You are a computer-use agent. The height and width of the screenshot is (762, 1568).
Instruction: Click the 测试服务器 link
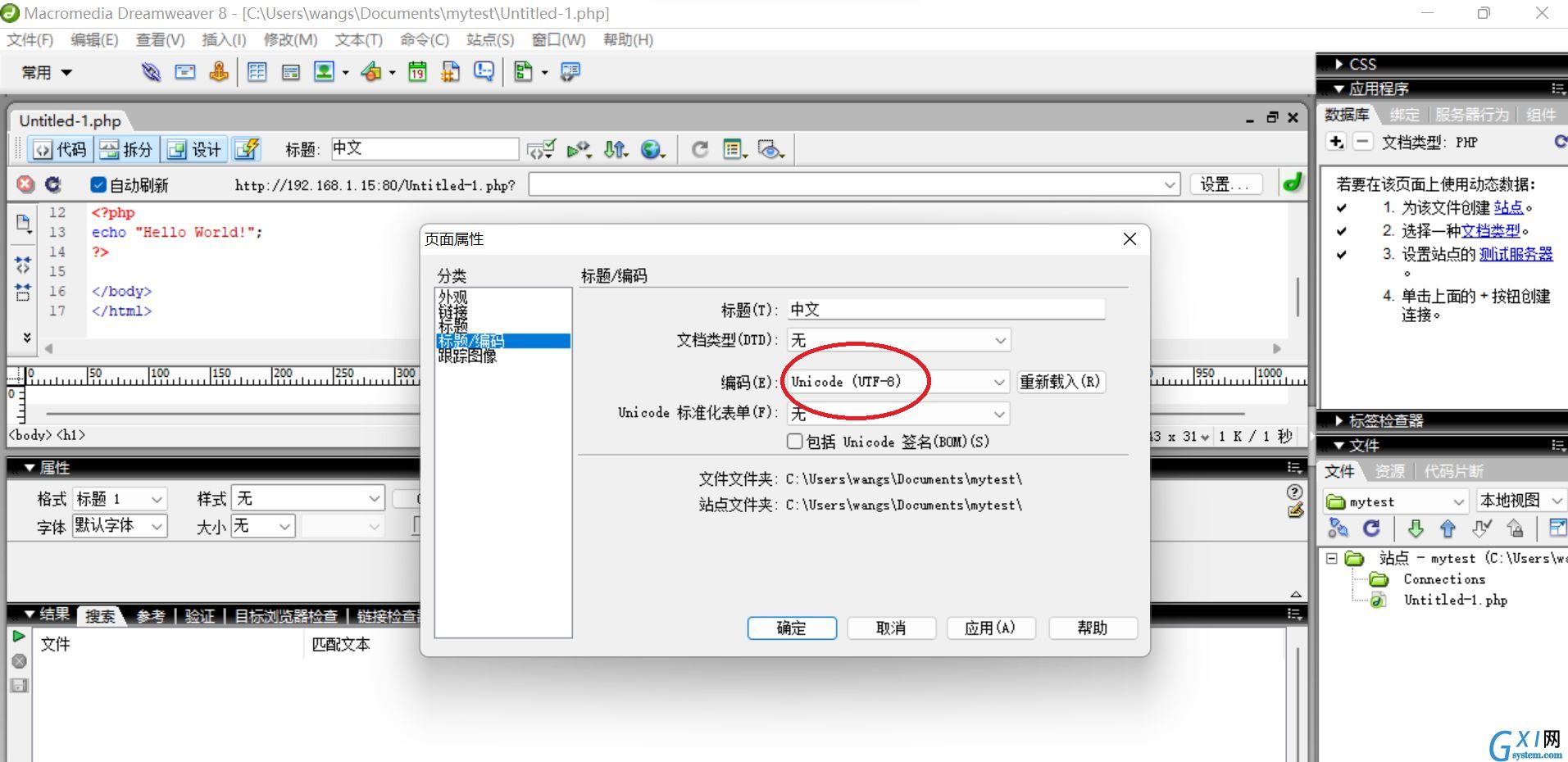coord(1516,254)
